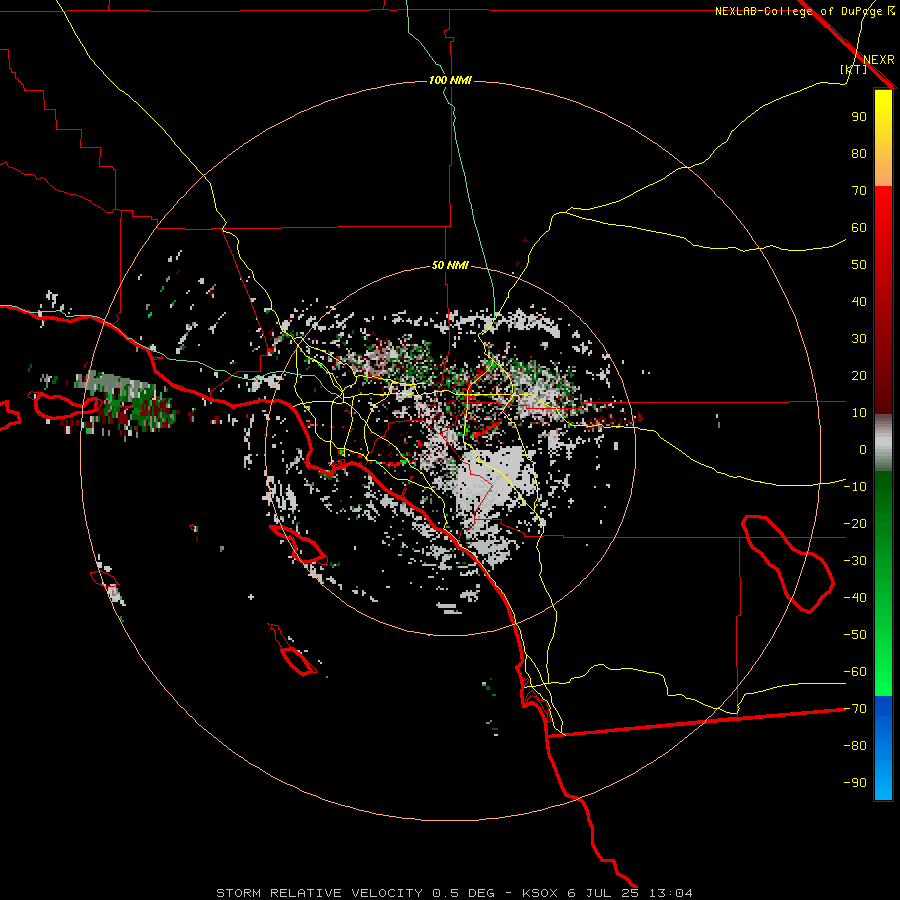Click the [KT] units label
This screenshot has width=900, height=900.
[x=854, y=69]
